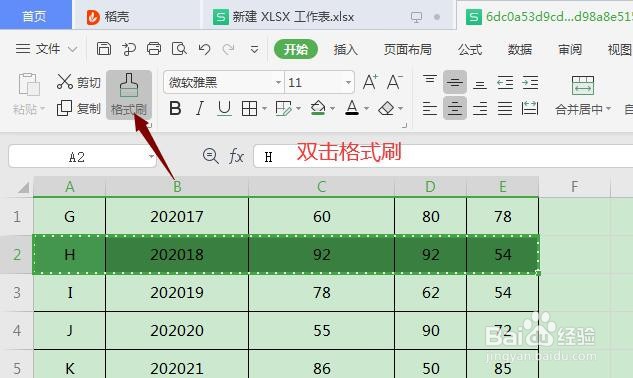Viewport: 633px width, 378px height.
Task: Toggle Bold formatting
Action: click(x=175, y=109)
